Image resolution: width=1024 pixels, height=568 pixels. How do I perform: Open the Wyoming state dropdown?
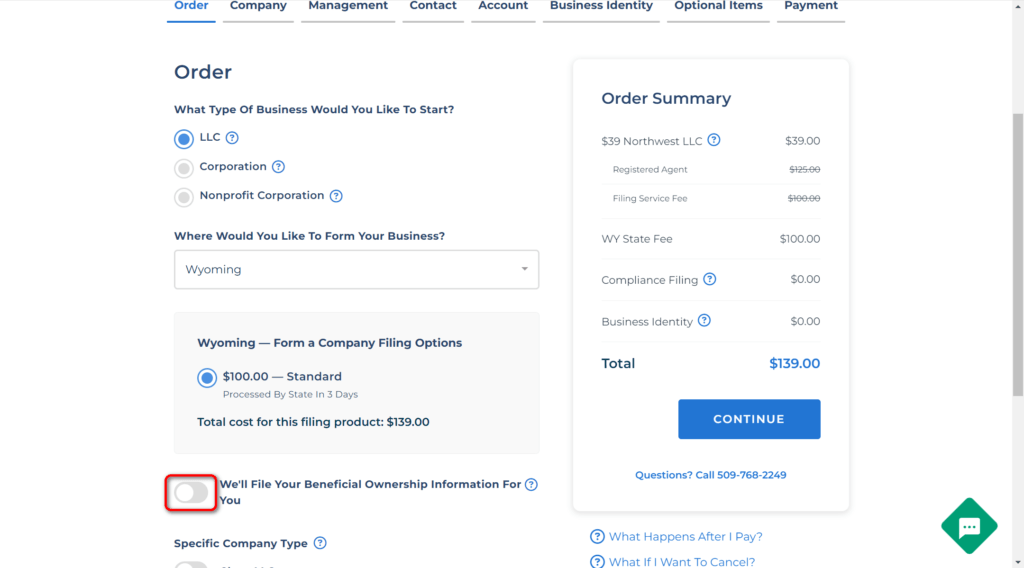click(357, 270)
